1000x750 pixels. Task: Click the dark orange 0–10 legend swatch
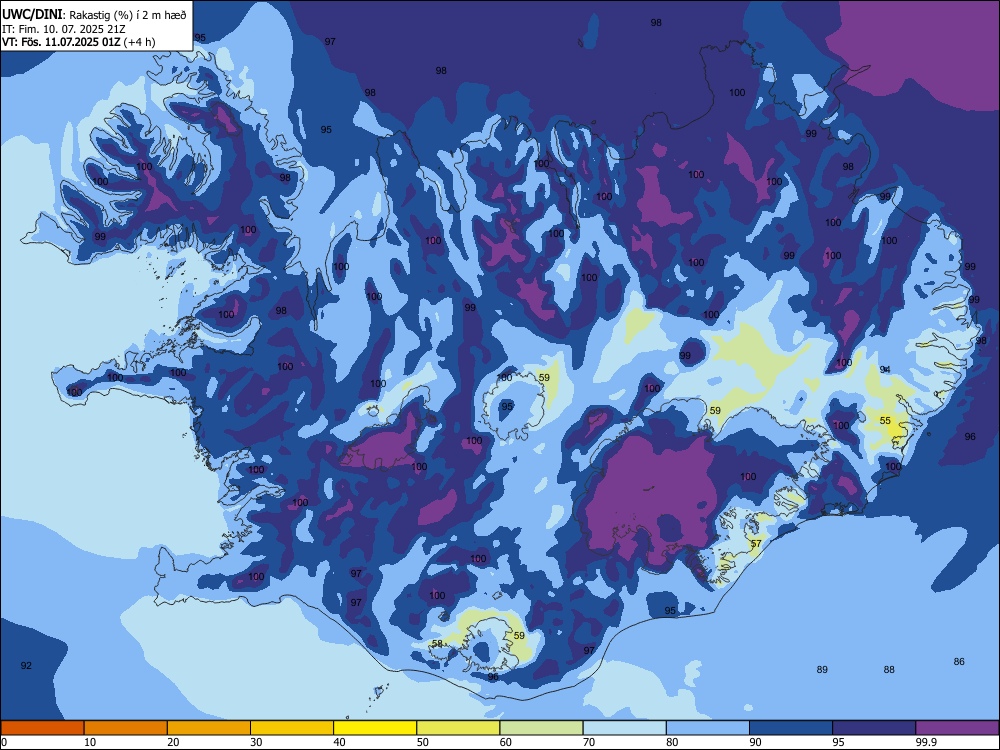[42, 728]
